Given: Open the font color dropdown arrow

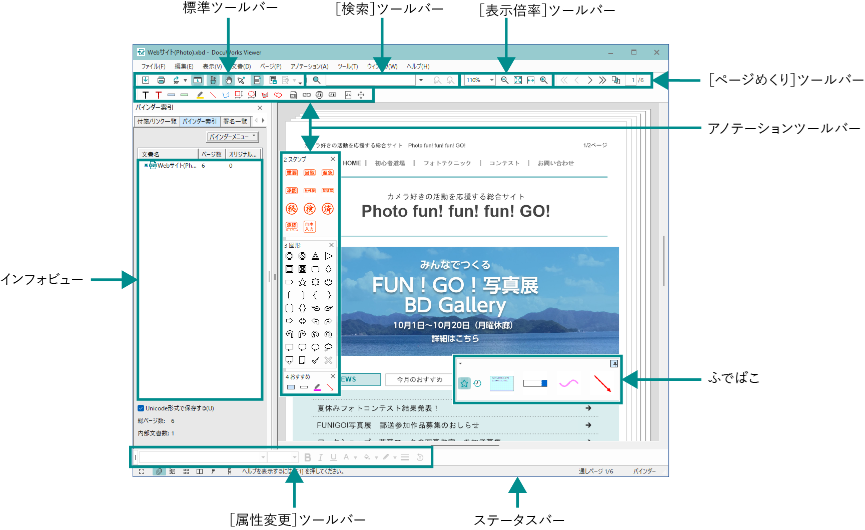Looking at the screenshot, I should [x=355, y=457].
